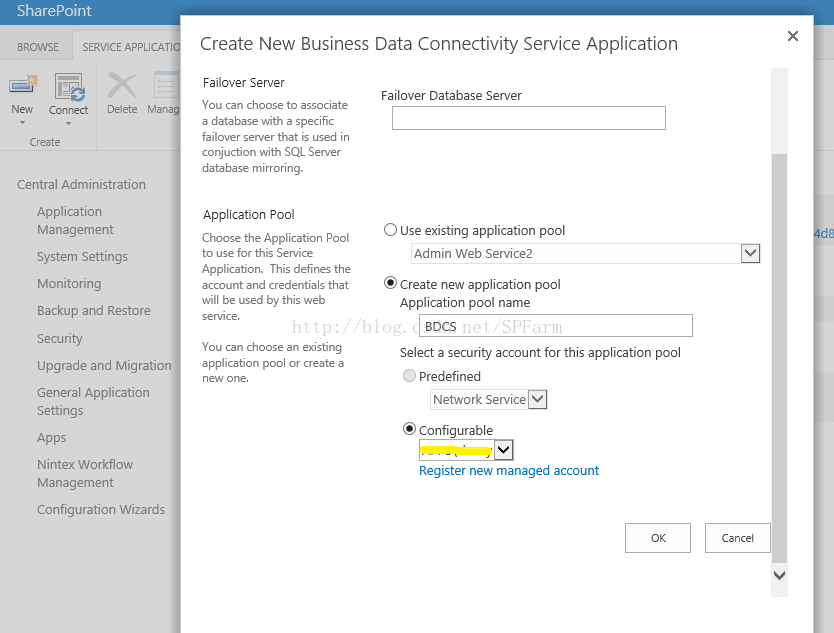834x633 pixels.
Task: Open Configuration Wizards in sidebar
Action: tap(101, 509)
